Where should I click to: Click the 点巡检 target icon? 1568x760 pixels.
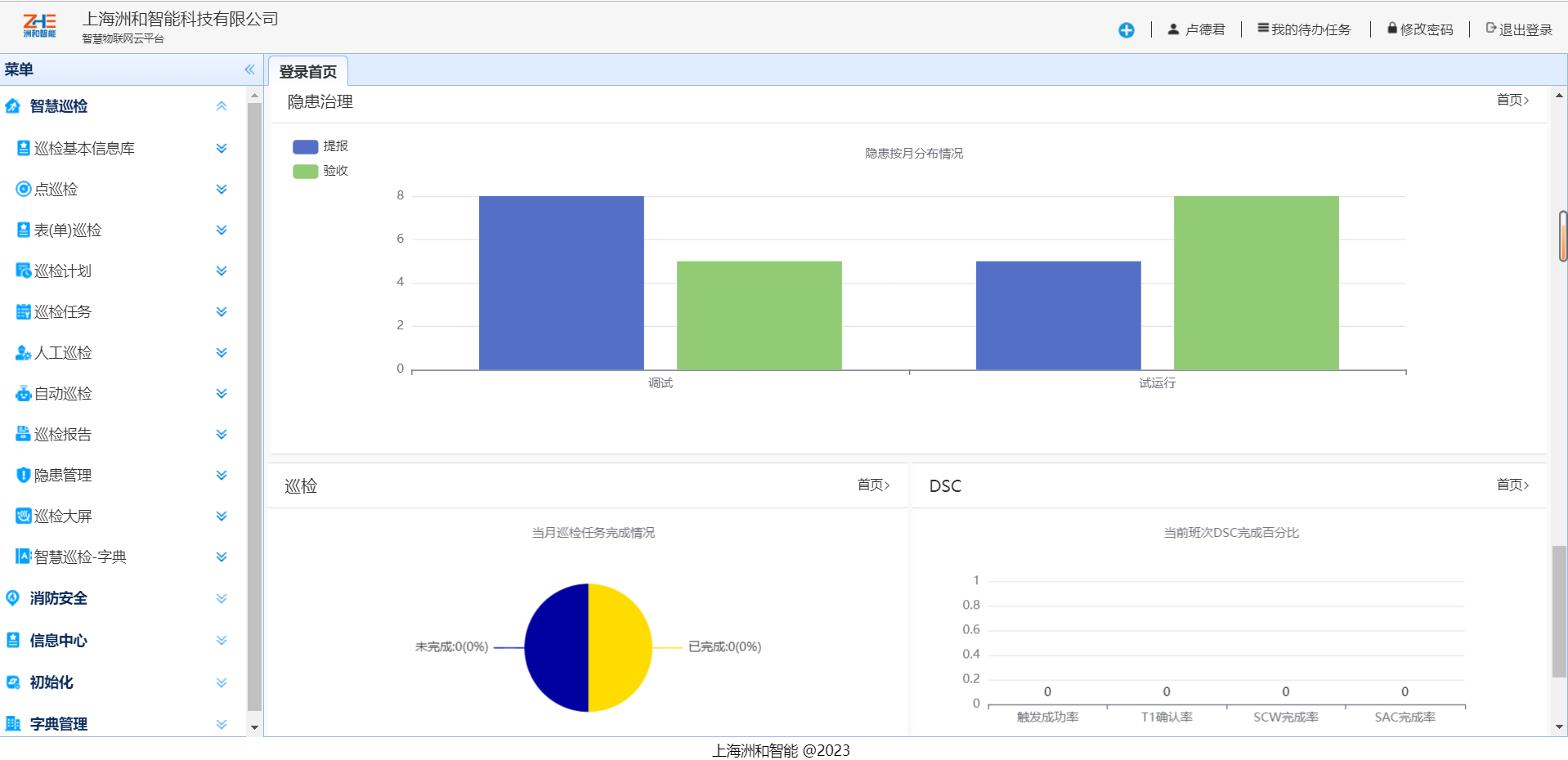coord(24,190)
